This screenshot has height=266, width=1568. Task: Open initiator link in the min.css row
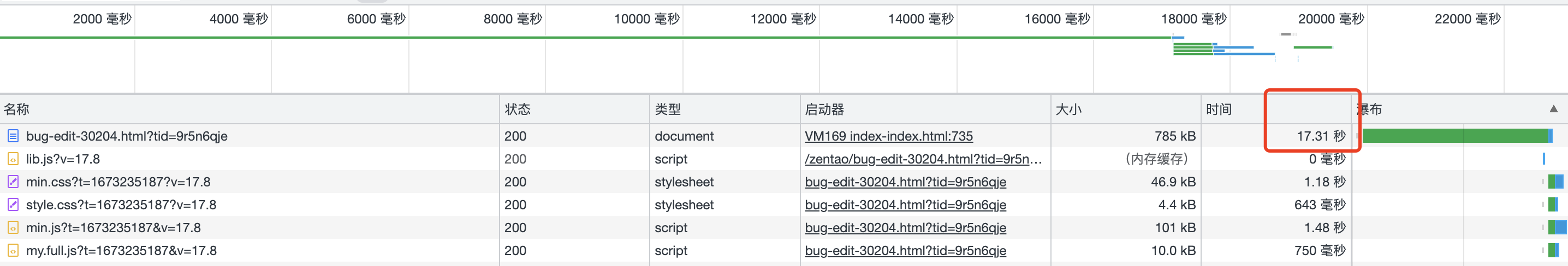[905, 182]
